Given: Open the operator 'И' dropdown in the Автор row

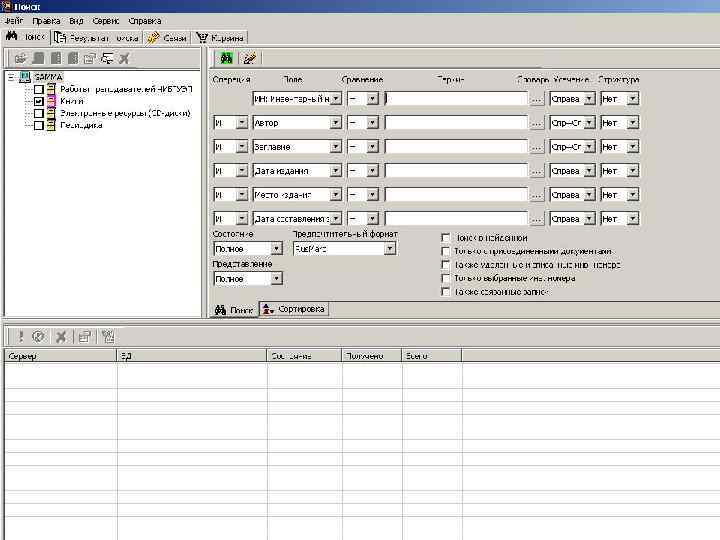Looking at the screenshot, I should point(242,123).
